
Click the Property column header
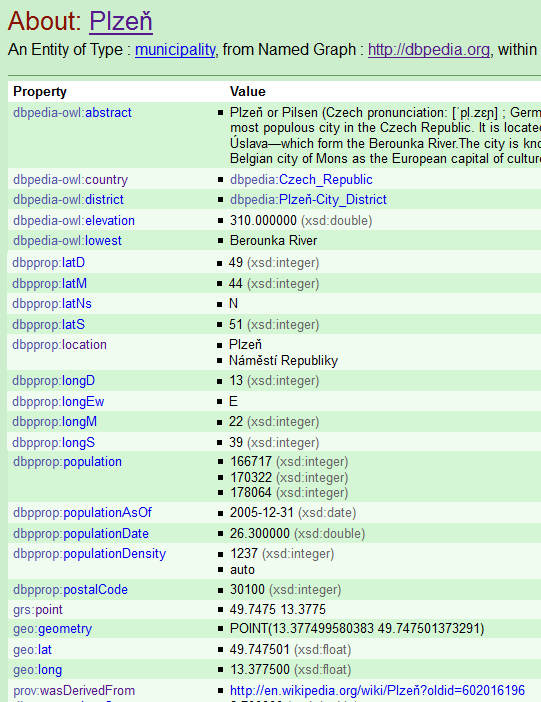point(40,92)
